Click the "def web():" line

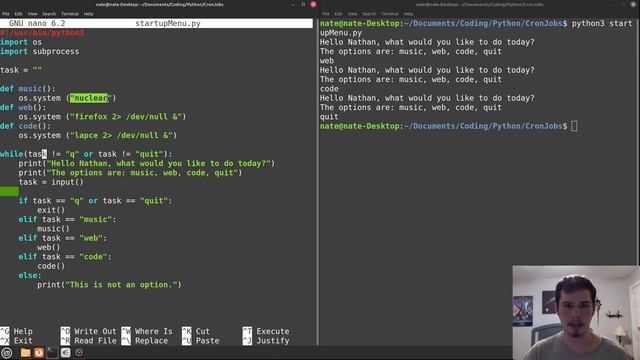pos(23,107)
